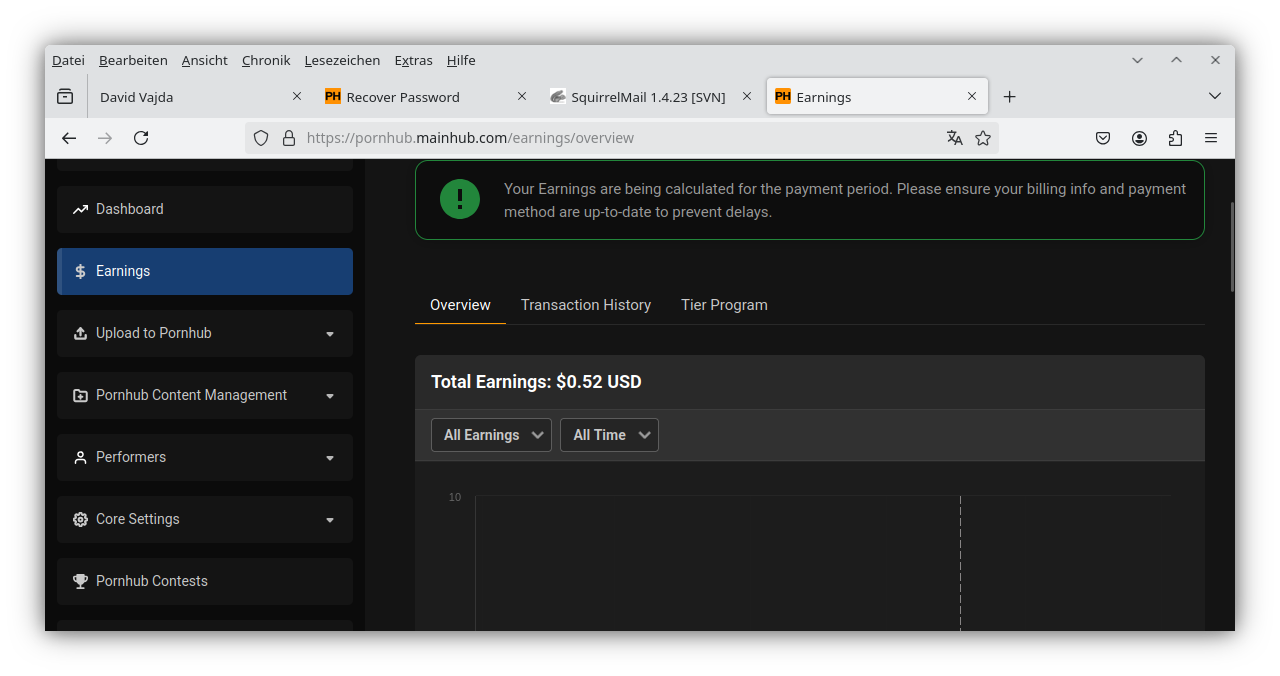Open the Firefox account profile icon

(1139, 138)
